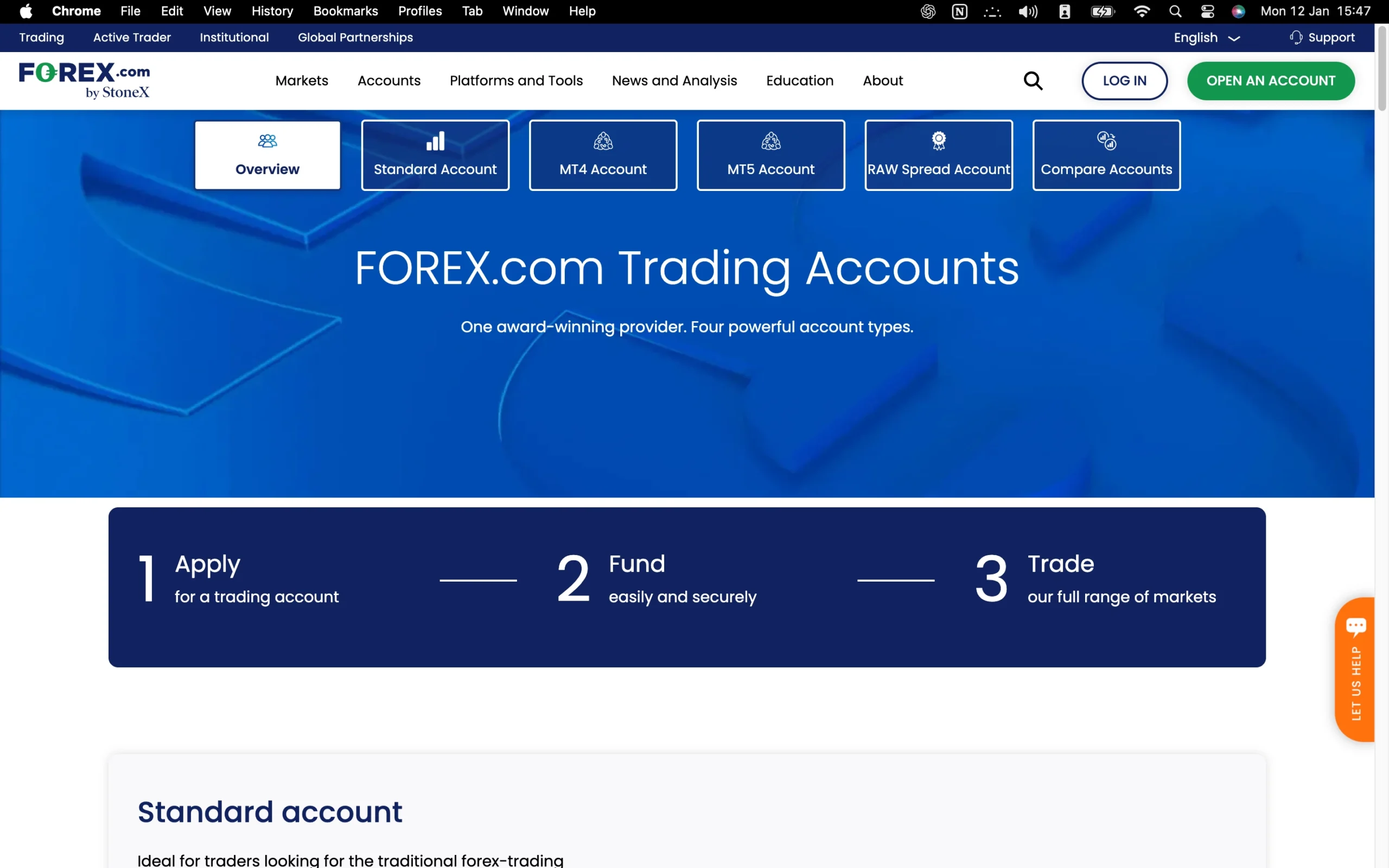The width and height of the screenshot is (1389, 868).
Task: Click the Wi-Fi icon in menu bar
Action: 1142,11
